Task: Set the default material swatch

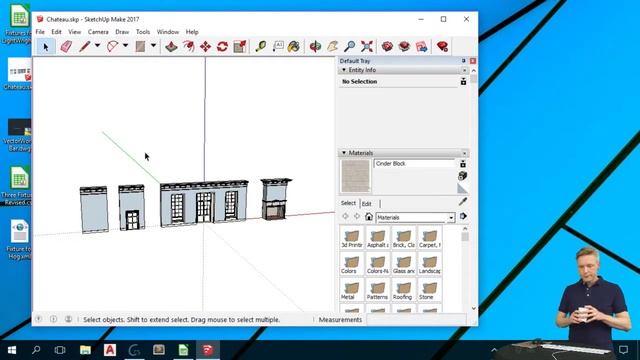Action: (462, 188)
